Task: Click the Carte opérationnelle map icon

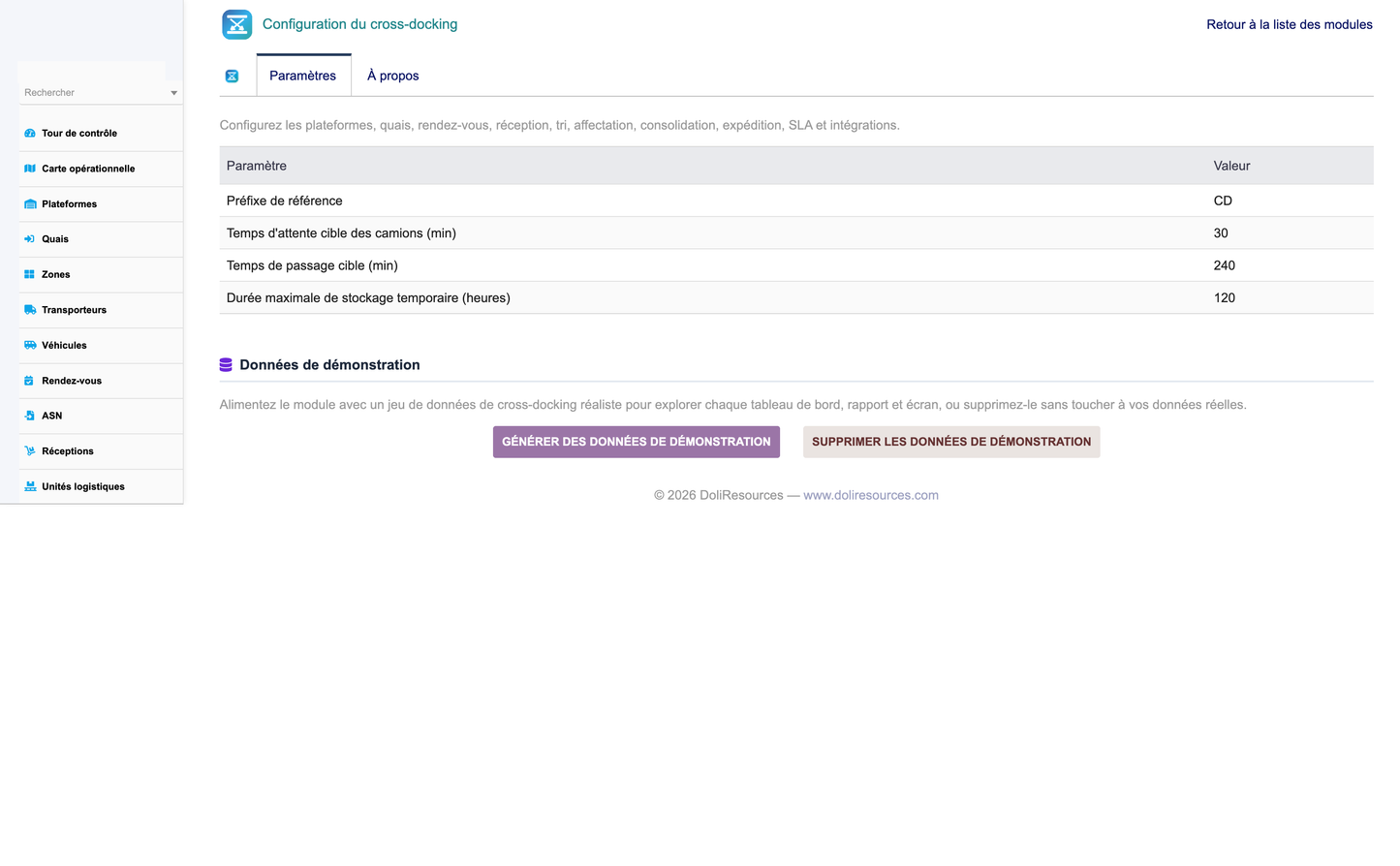Action: pyautogui.click(x=30, y=169)
